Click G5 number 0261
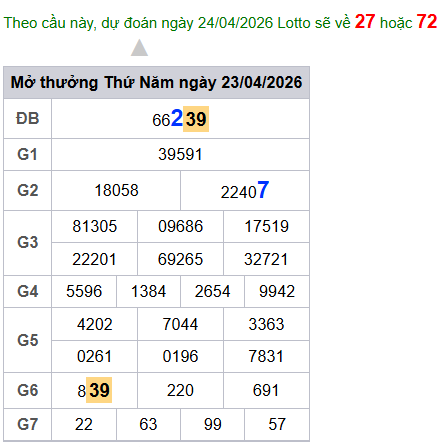 point(95,356)
